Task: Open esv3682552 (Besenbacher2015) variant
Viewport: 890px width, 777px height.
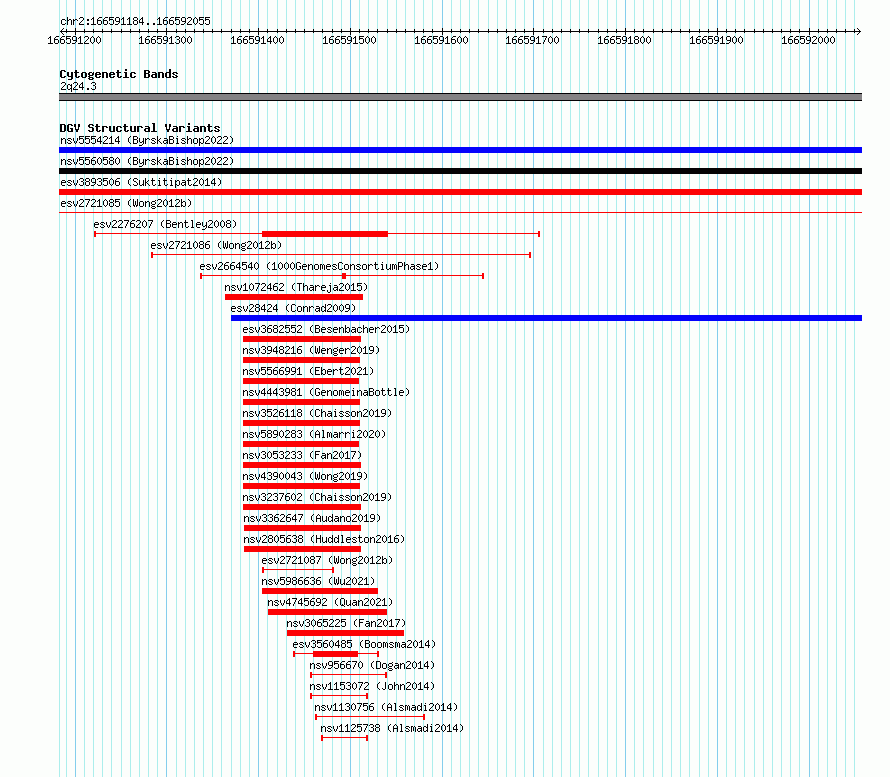Action: point(326,329)
